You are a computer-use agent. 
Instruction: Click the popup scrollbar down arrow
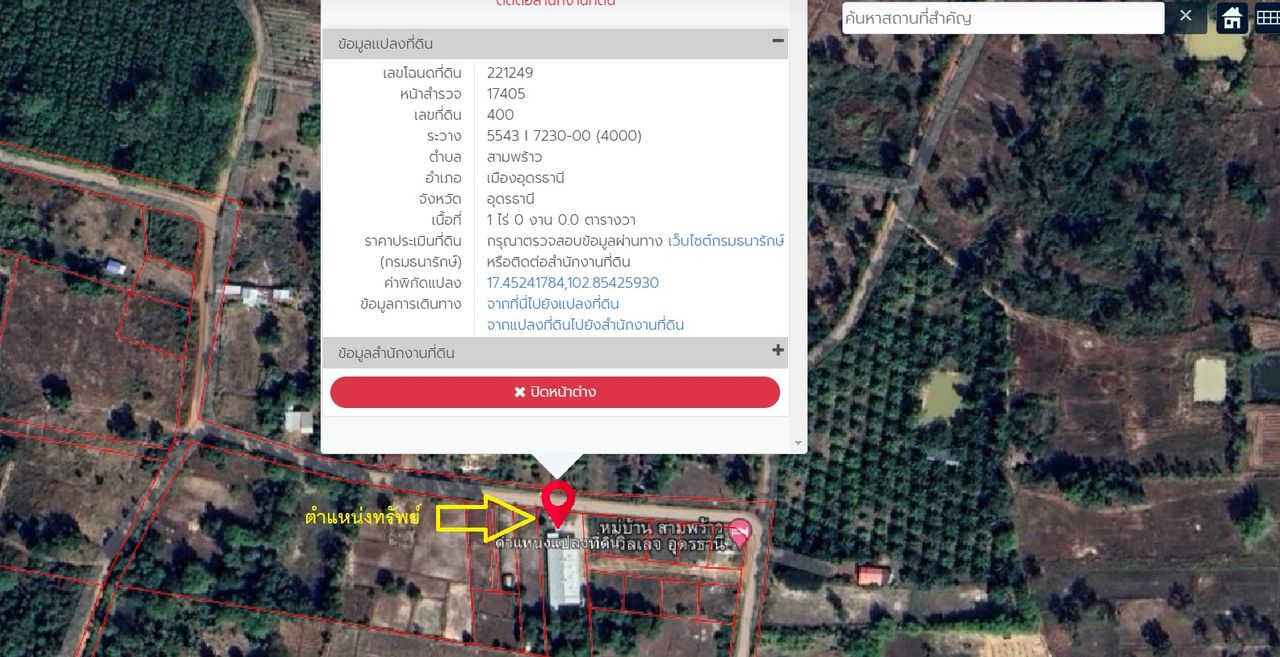point(798,442)
